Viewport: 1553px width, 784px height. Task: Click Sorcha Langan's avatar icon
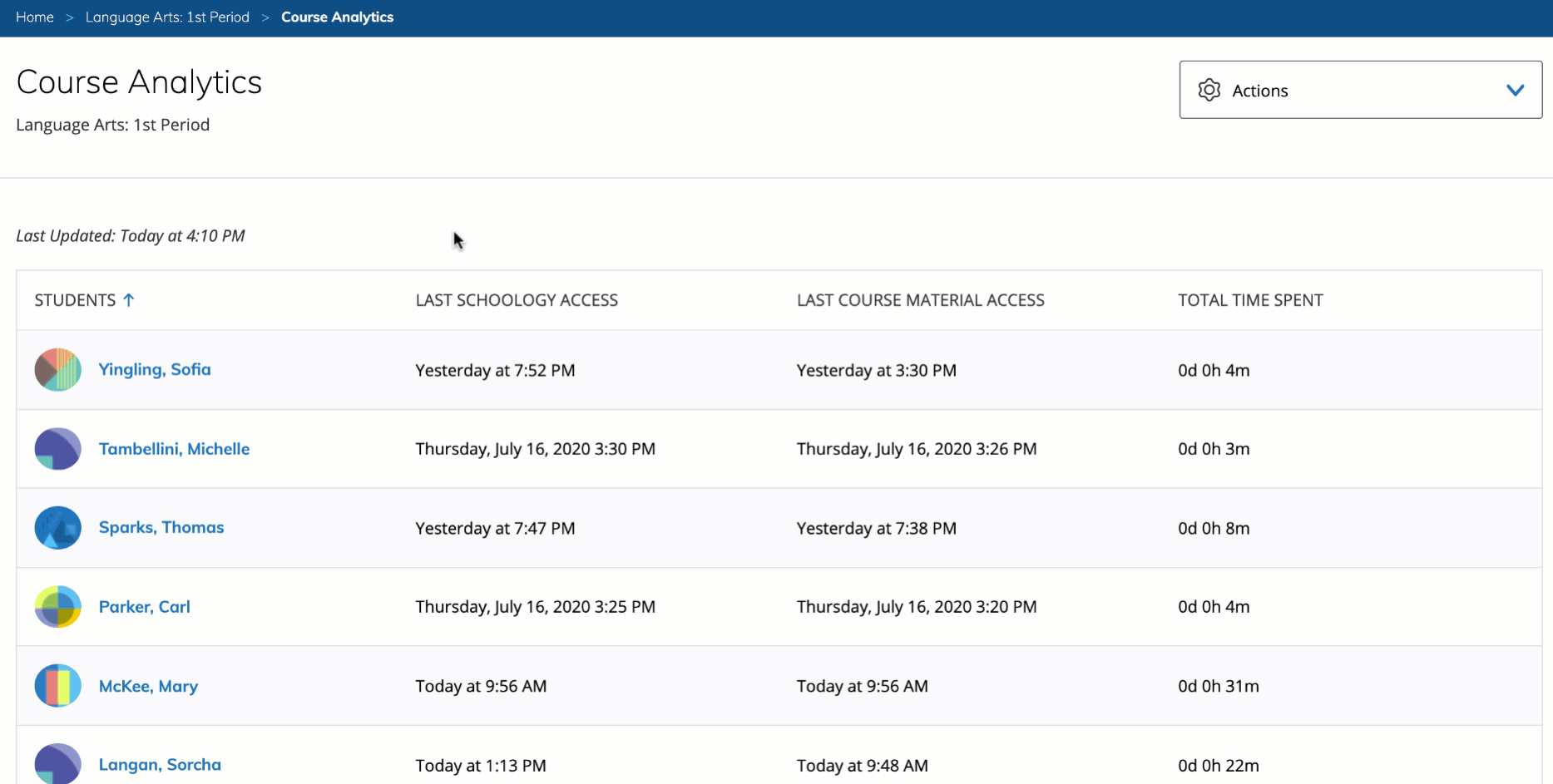tap(57, 764)
